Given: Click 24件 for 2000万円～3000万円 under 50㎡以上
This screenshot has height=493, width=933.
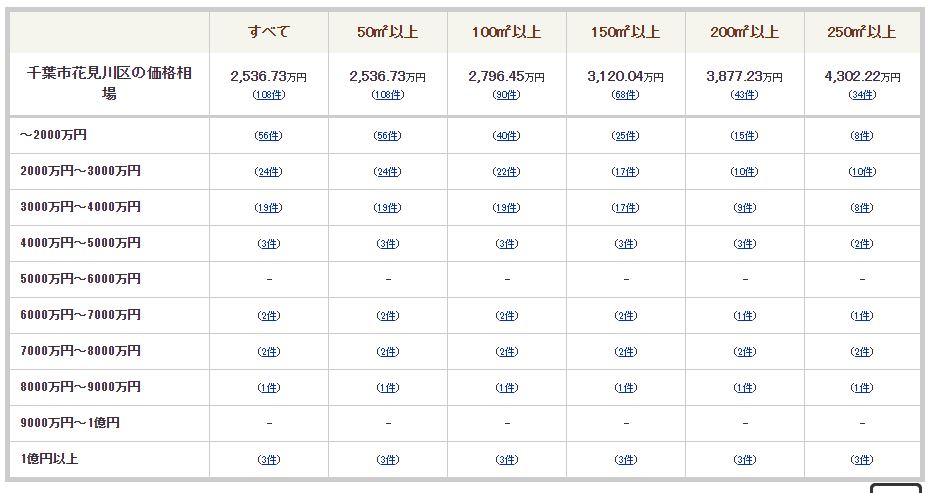Looking at the screenshot, I should tap(387, 172).
